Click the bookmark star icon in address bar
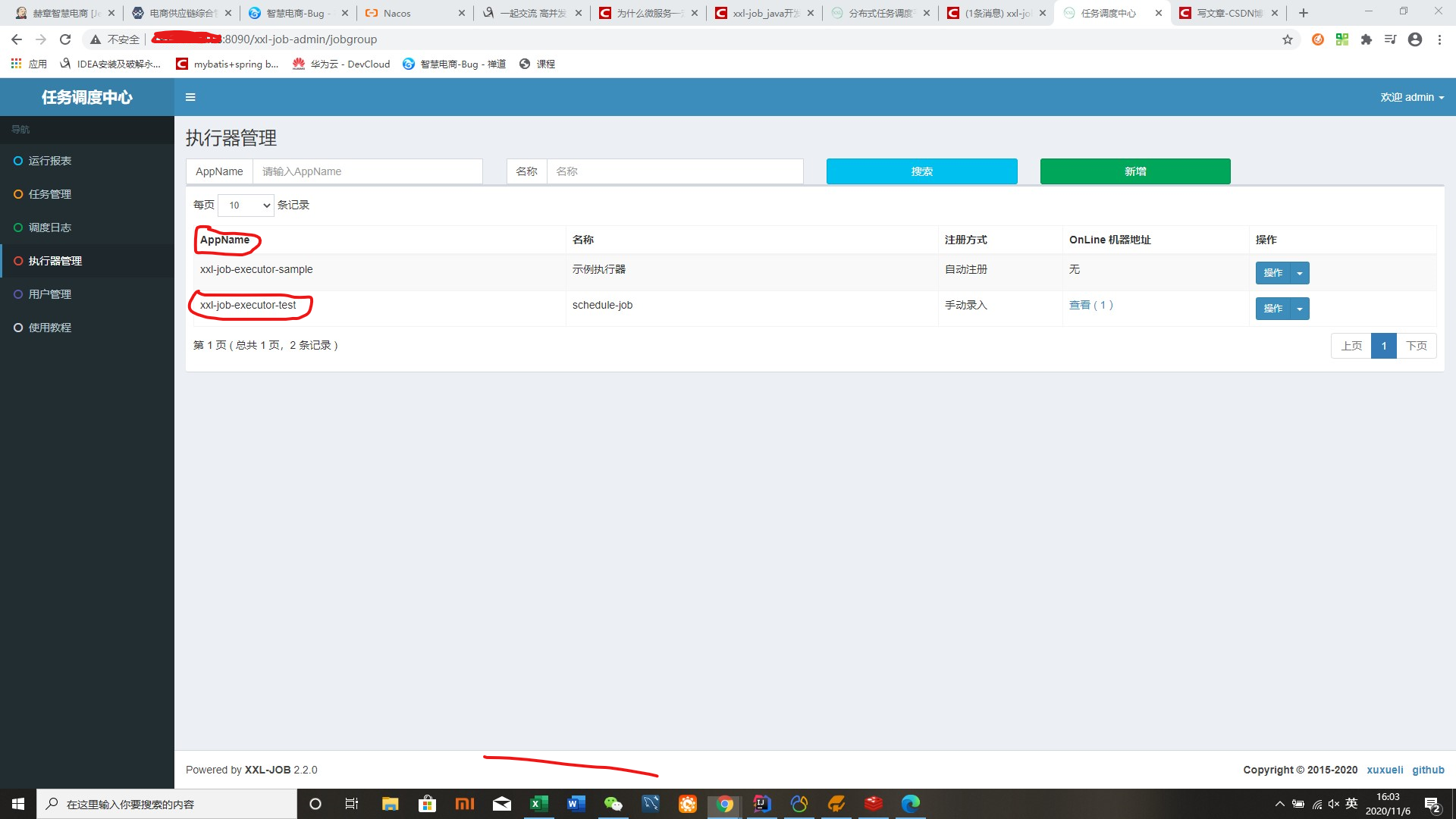1456x819 pixels. coord(1287,39)
